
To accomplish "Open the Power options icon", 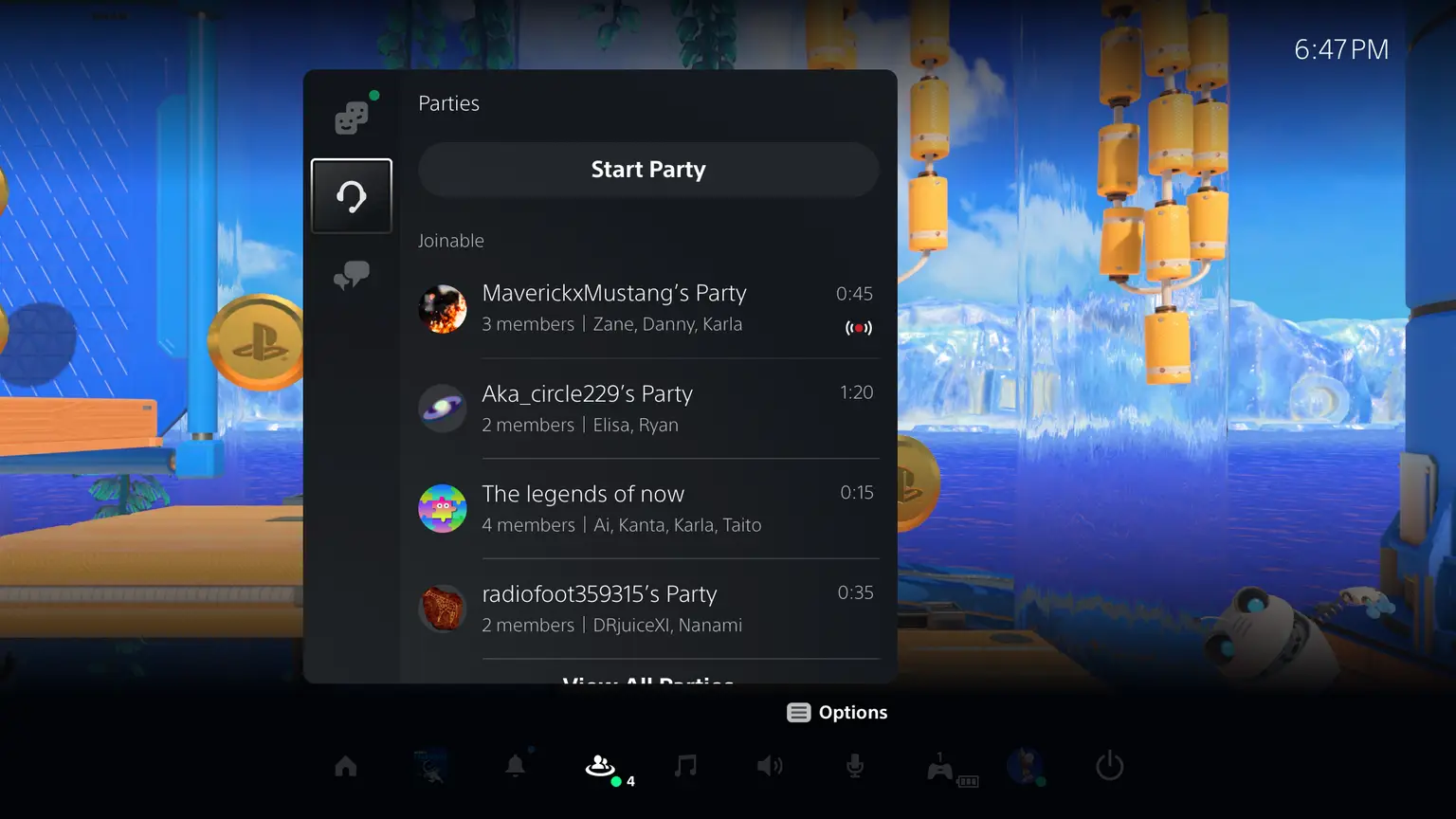I will pyautogui.click(x=1109, y=766).
